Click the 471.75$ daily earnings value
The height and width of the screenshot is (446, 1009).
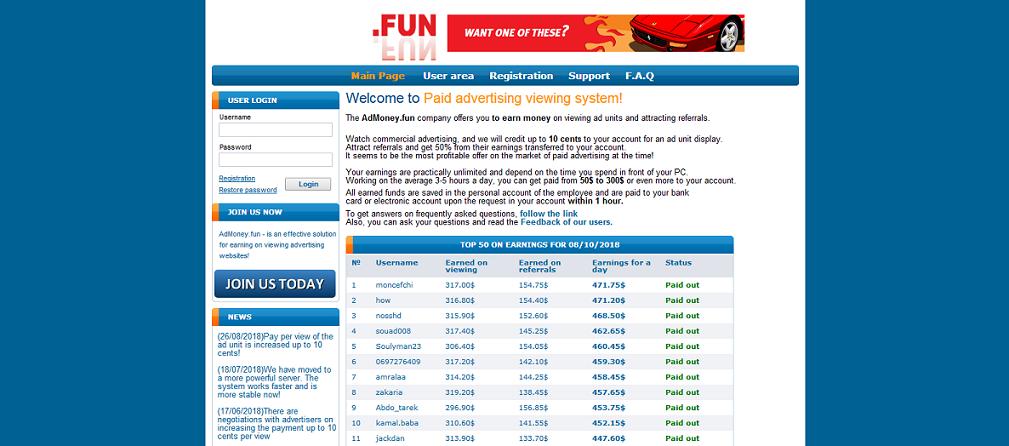pos(609,285)
